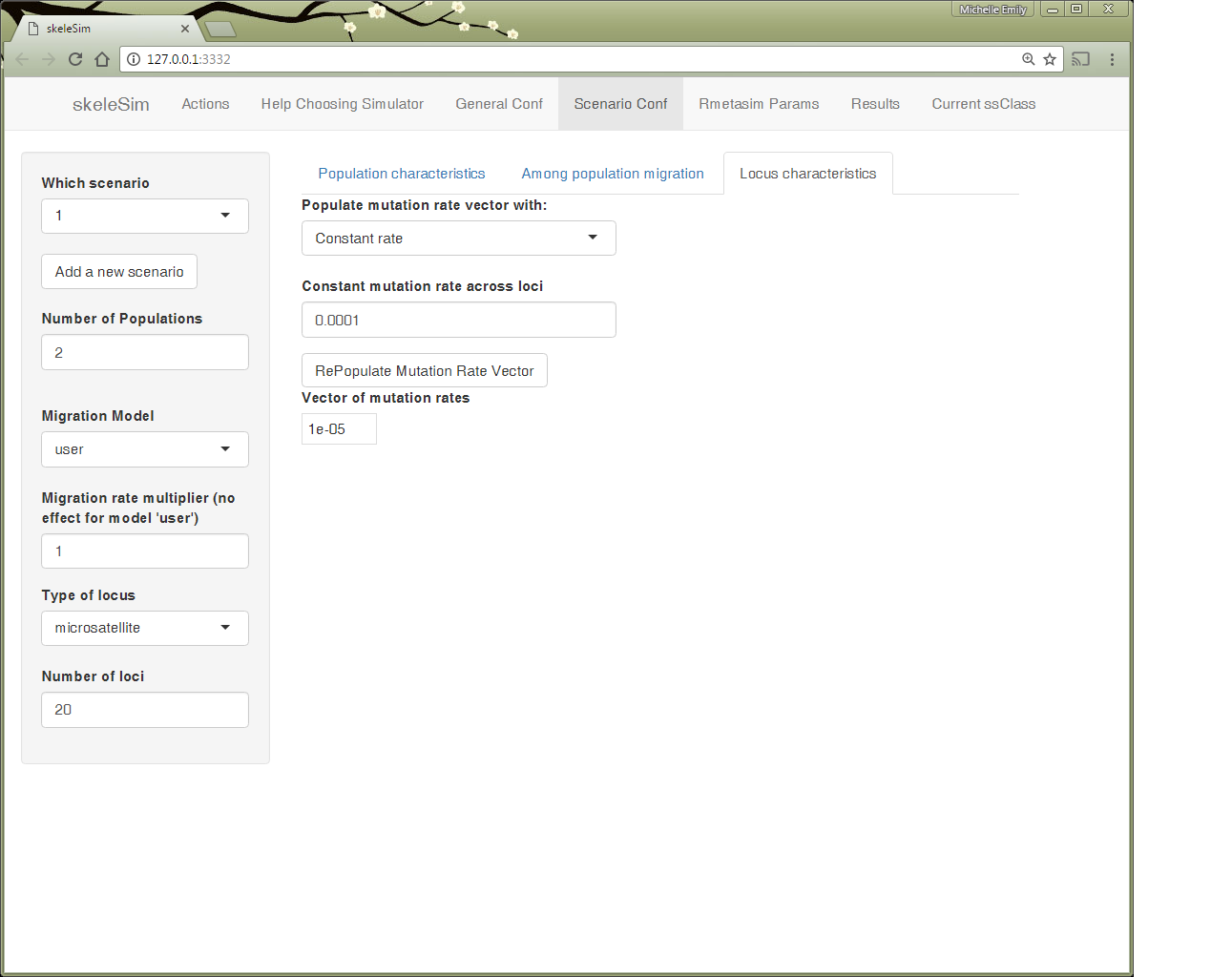Open the Migration Model dropdown
The width and height of the screenshot is (1232, 977).
pos(145,449)
